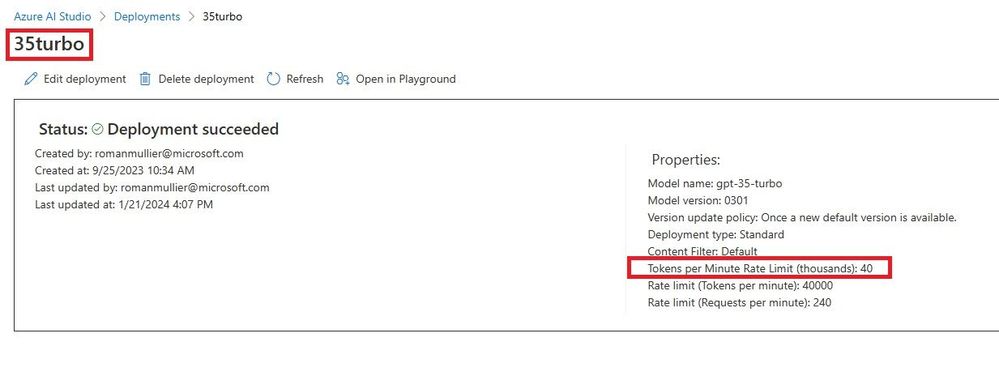
Task: Click the Open in Playground icon
Action: (343, 79)
